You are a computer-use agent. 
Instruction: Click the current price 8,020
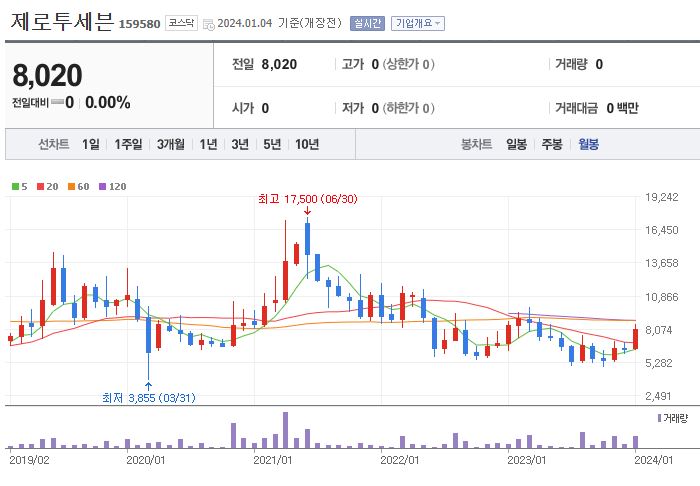click(47, 75)
